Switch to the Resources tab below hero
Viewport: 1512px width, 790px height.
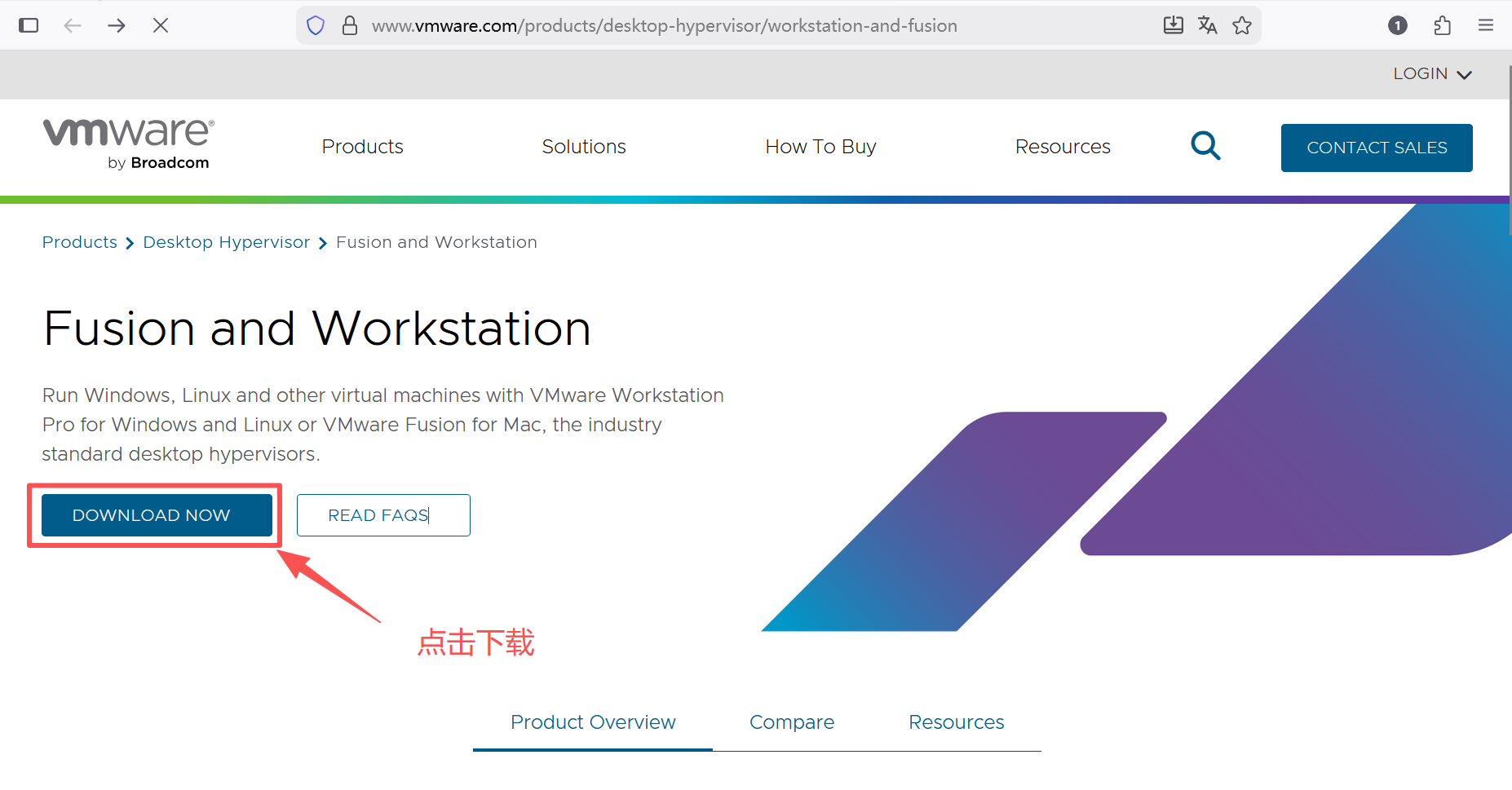[x=957, y=722]
